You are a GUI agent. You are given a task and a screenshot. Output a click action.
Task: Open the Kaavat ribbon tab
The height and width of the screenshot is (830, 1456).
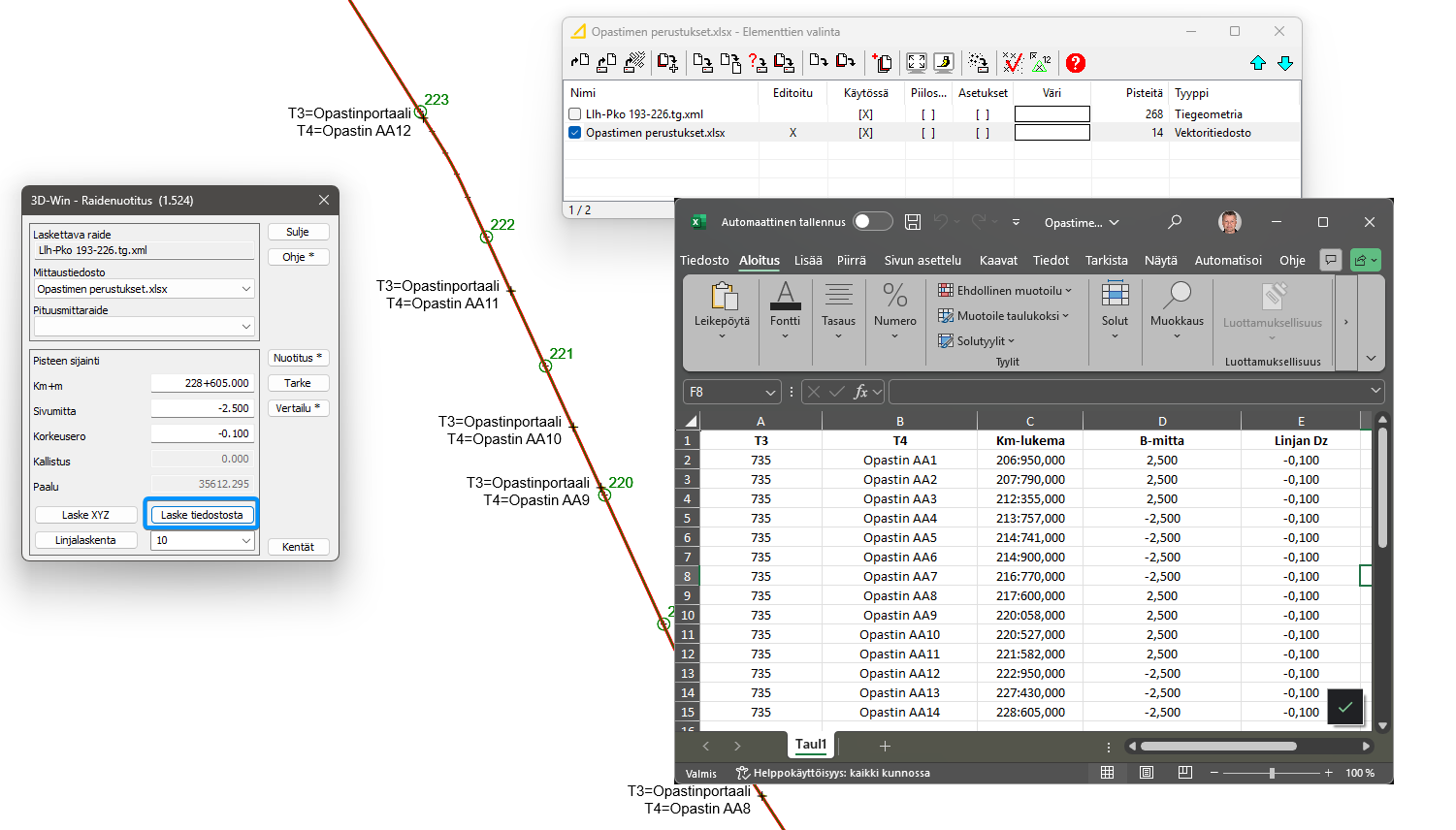tap(998, 260)
